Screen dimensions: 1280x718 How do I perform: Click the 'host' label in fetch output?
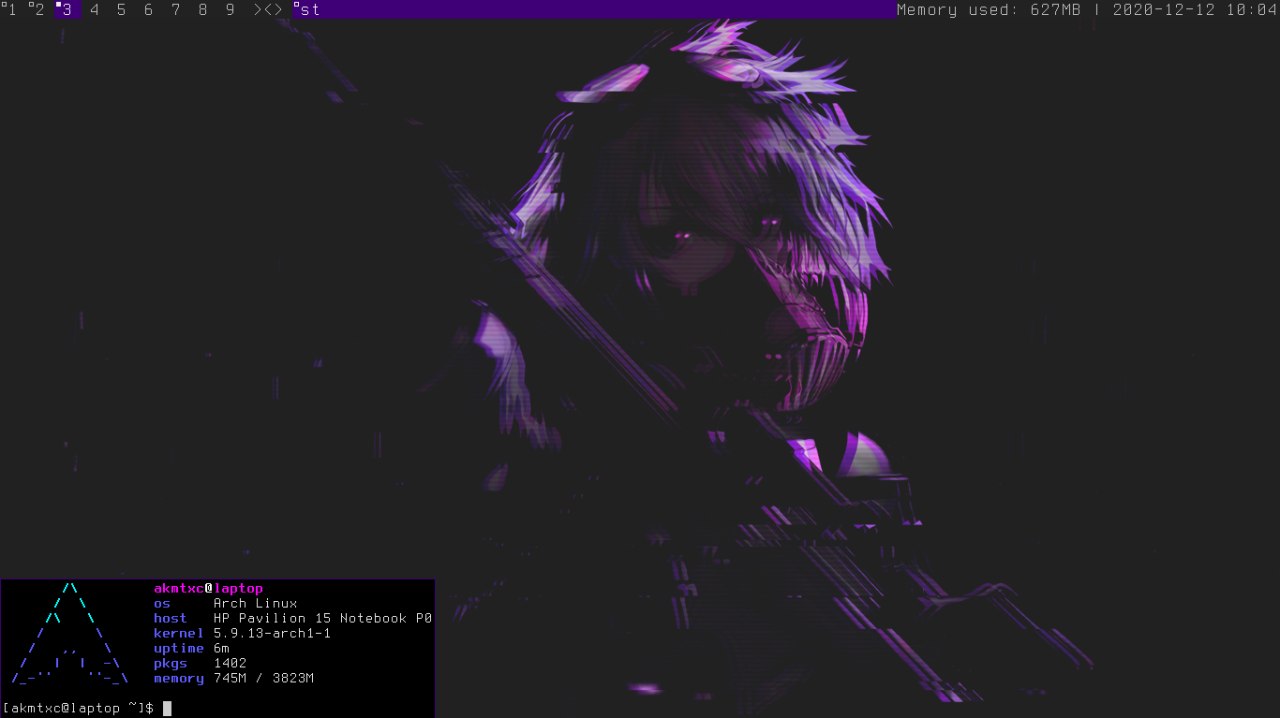pyautogui.click(x=170, y=619)
